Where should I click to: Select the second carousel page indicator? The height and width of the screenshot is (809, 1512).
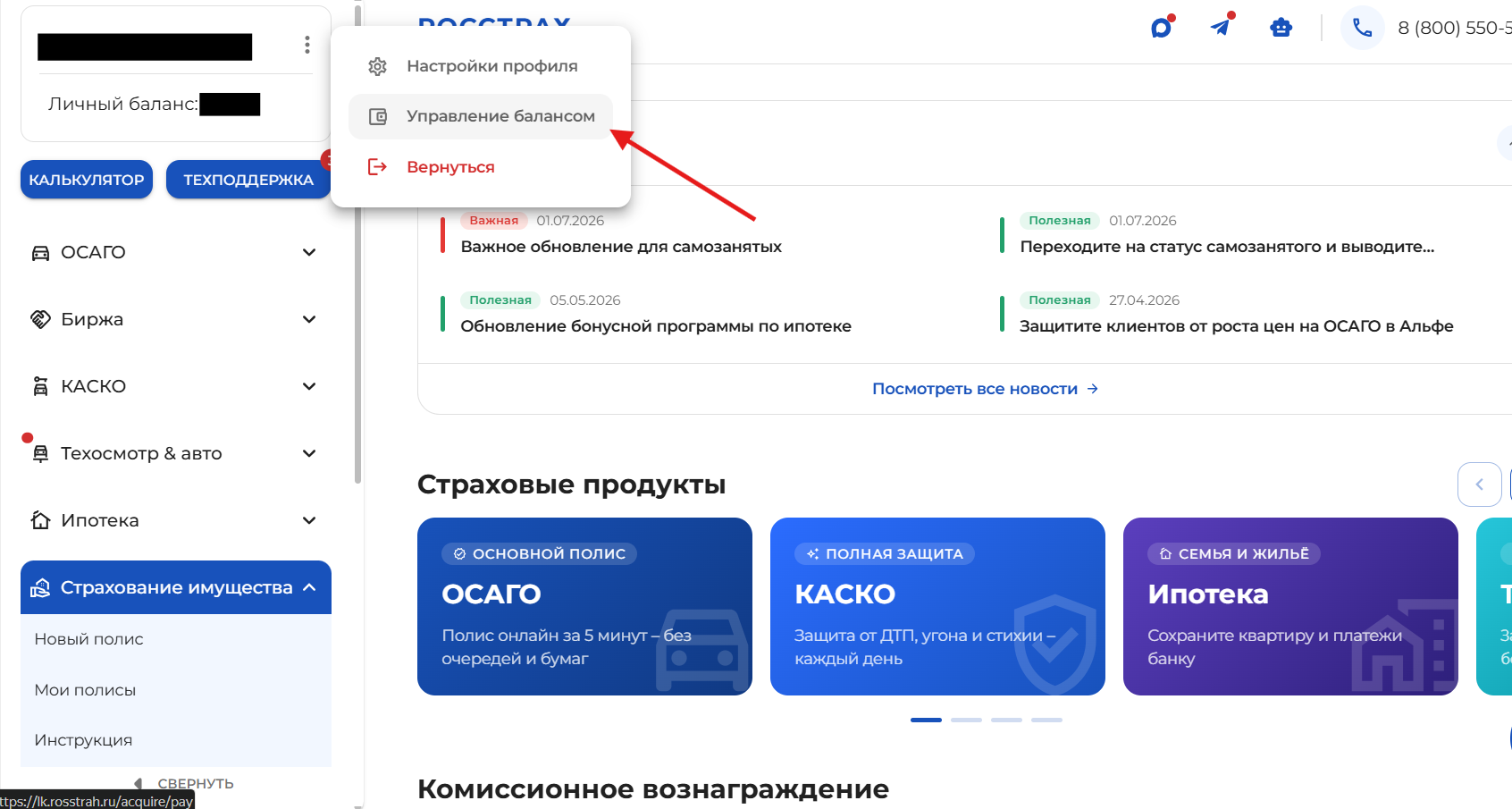click(966, 720)
